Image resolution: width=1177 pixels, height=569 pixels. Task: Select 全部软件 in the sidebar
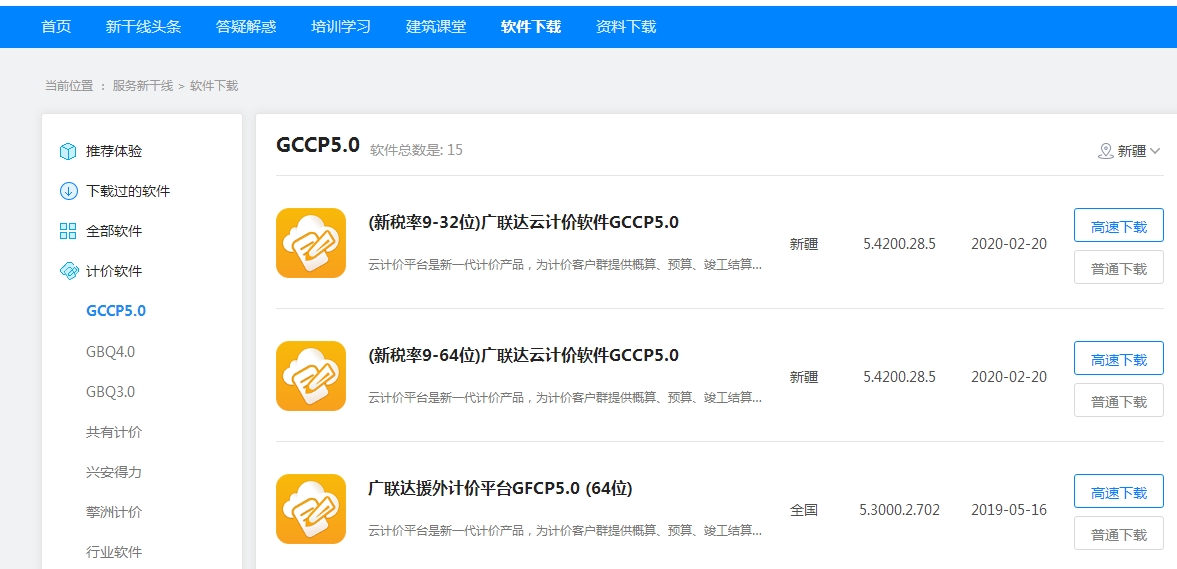114,231
